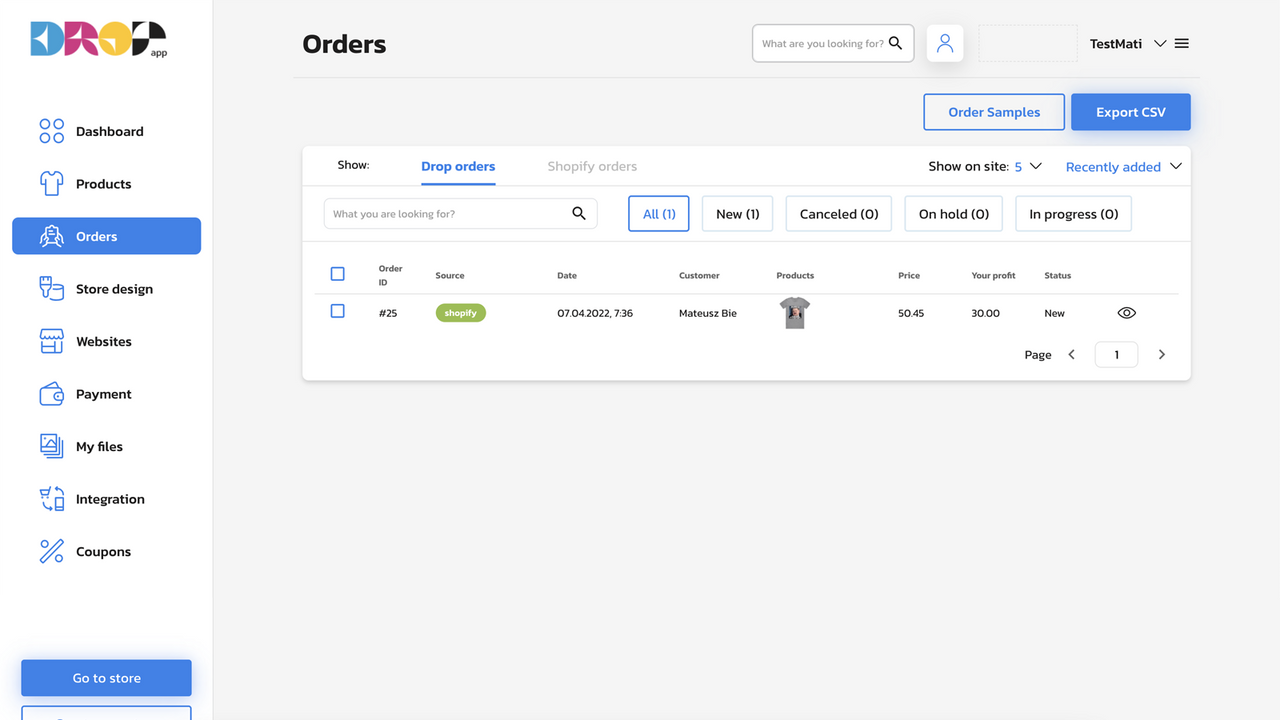The height and width of the screenshot is (720, 1280).
Task: Open the Payment settings
Action: tap(103, 393)
